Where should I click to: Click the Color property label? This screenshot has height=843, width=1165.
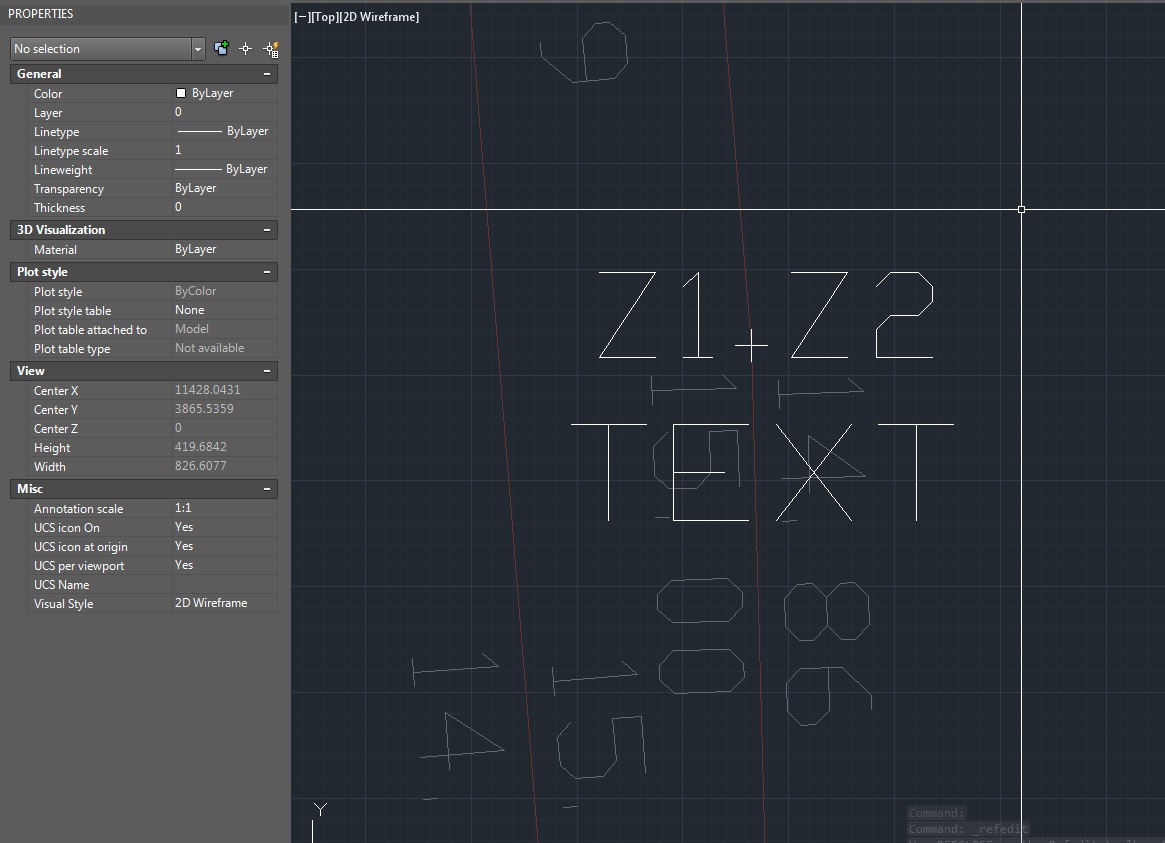pyautogui.click(x=48, y=94)
